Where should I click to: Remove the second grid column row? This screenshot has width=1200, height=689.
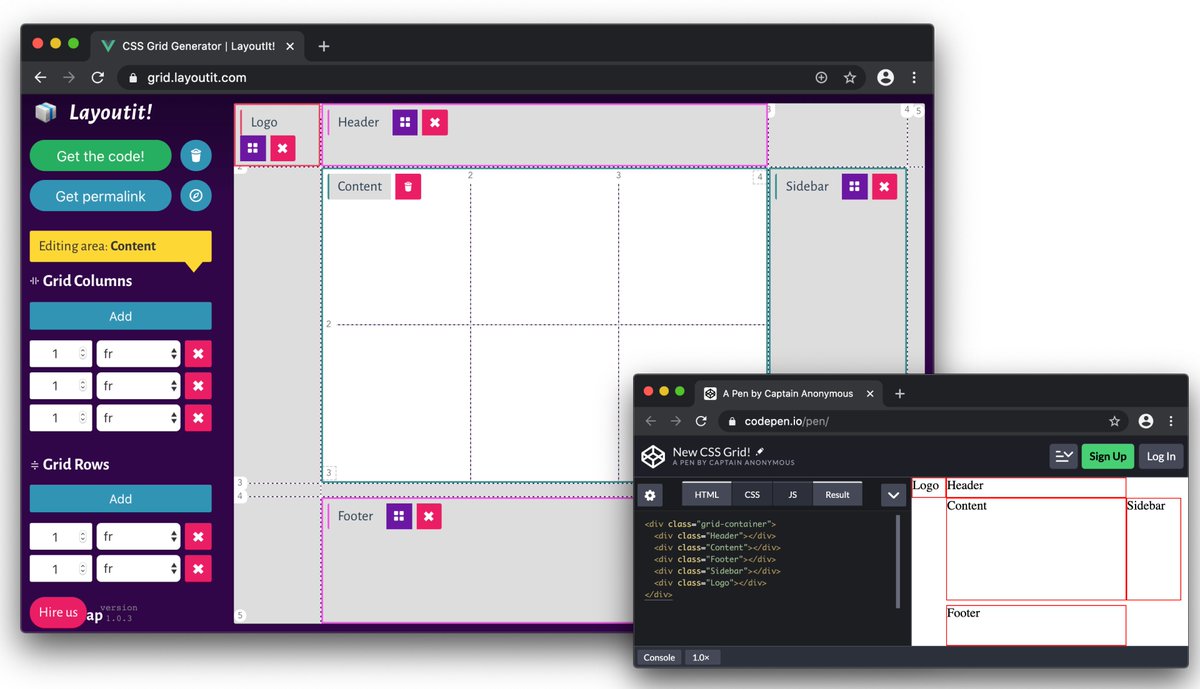click(x=198, y=386)
